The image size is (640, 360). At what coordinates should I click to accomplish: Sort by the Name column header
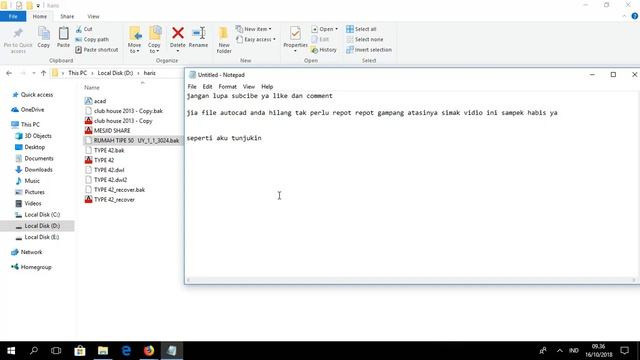92,87
